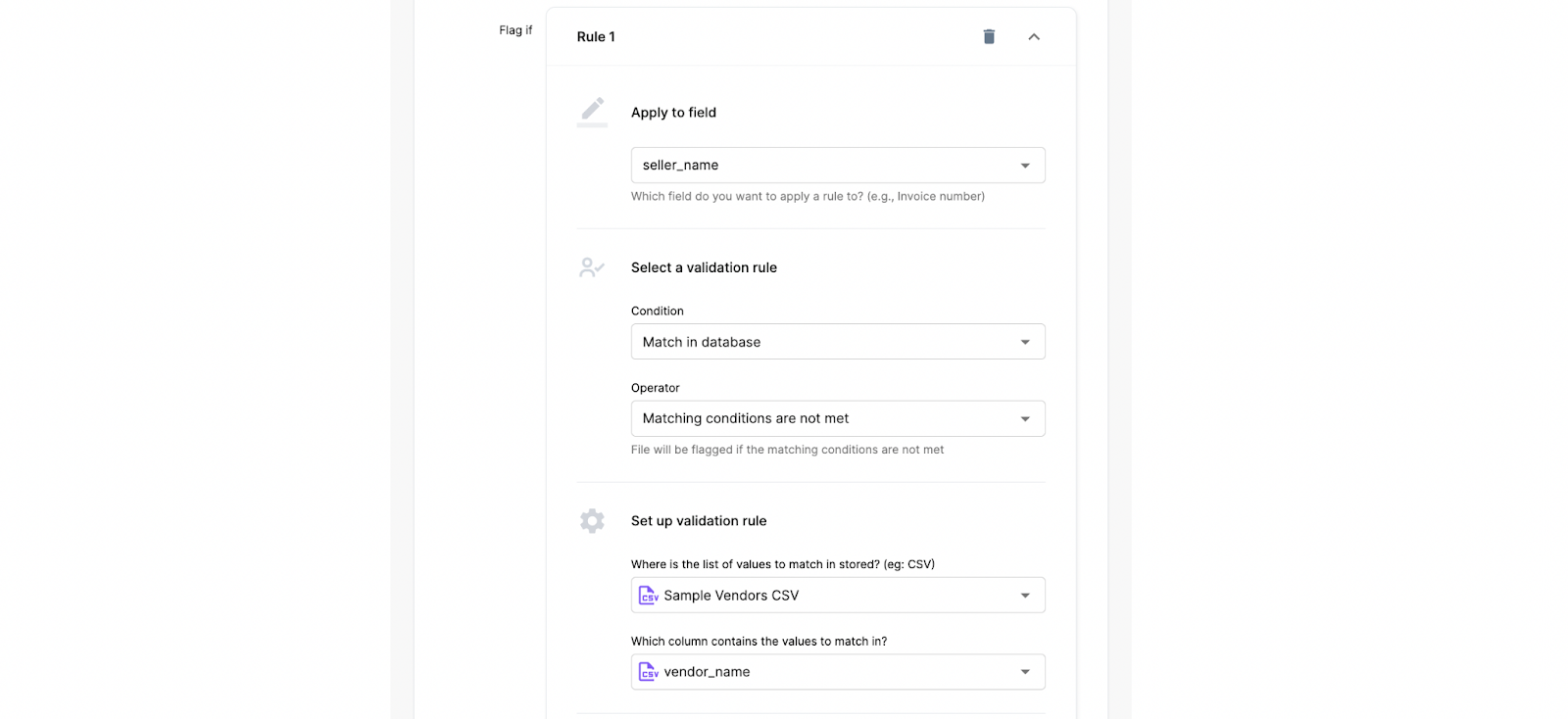Click the 'Set up validation rule' heading
The width and height of the screenshot is (1568, 719).
[x=699, y=521]
